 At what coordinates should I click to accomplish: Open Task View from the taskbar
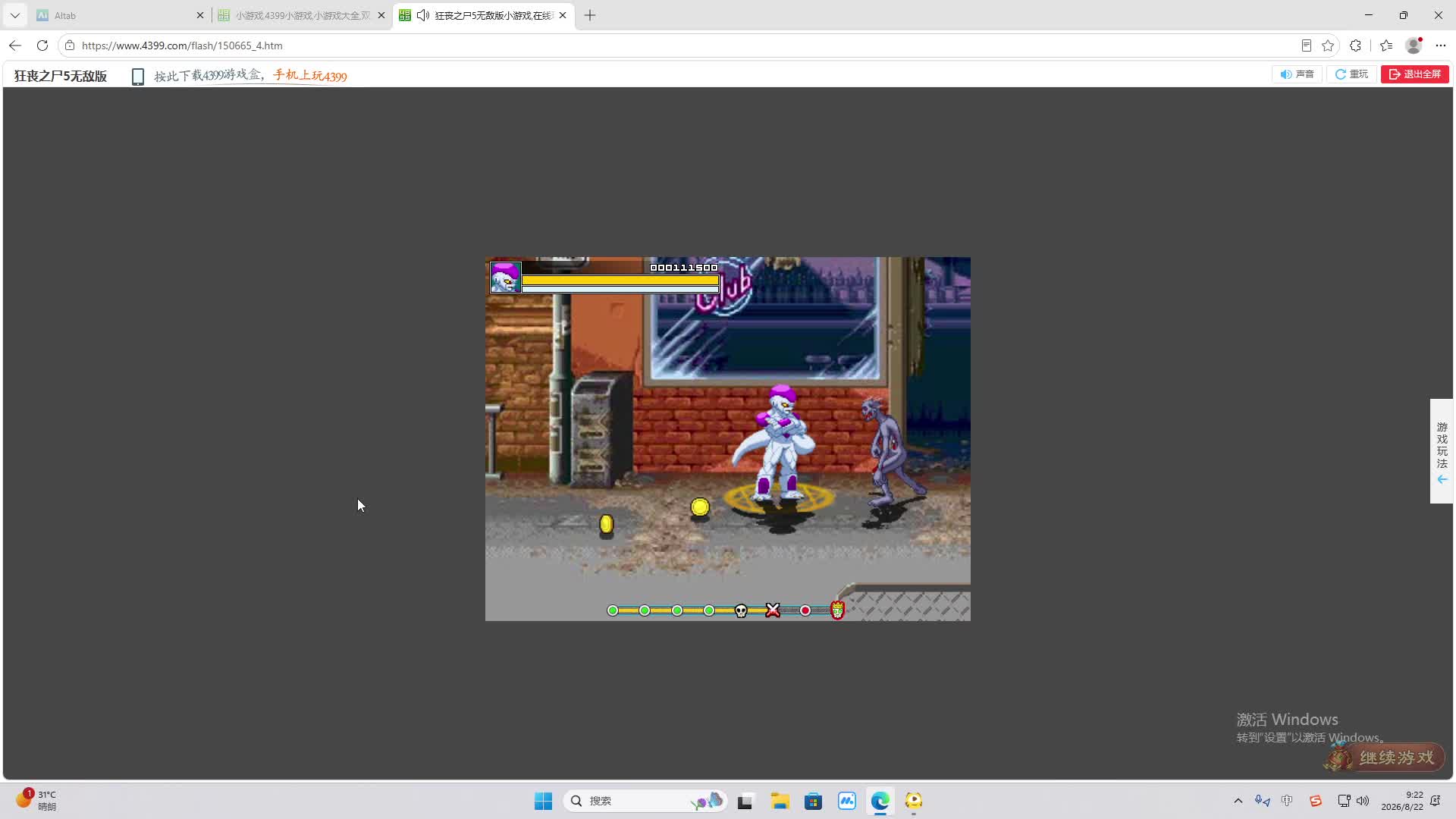(x=745, y=801)
